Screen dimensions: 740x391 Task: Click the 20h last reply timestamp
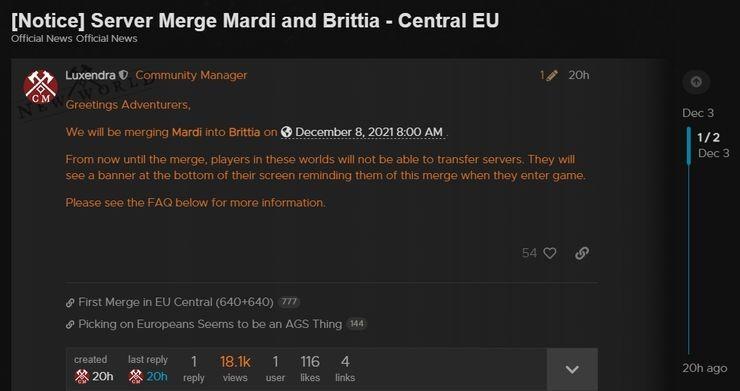[x=157, y=376]
